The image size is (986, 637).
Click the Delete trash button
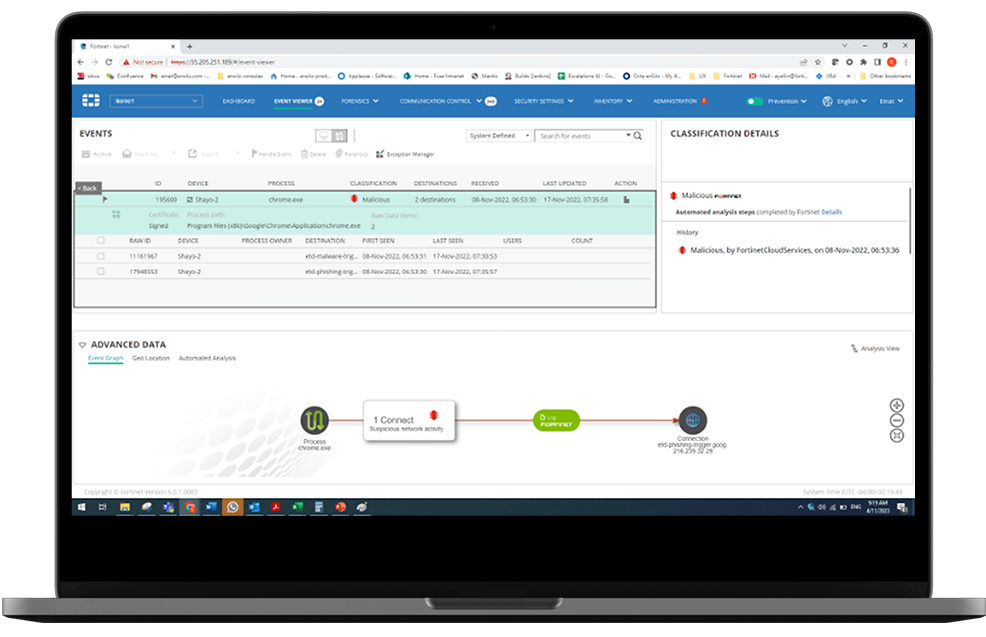313,154
